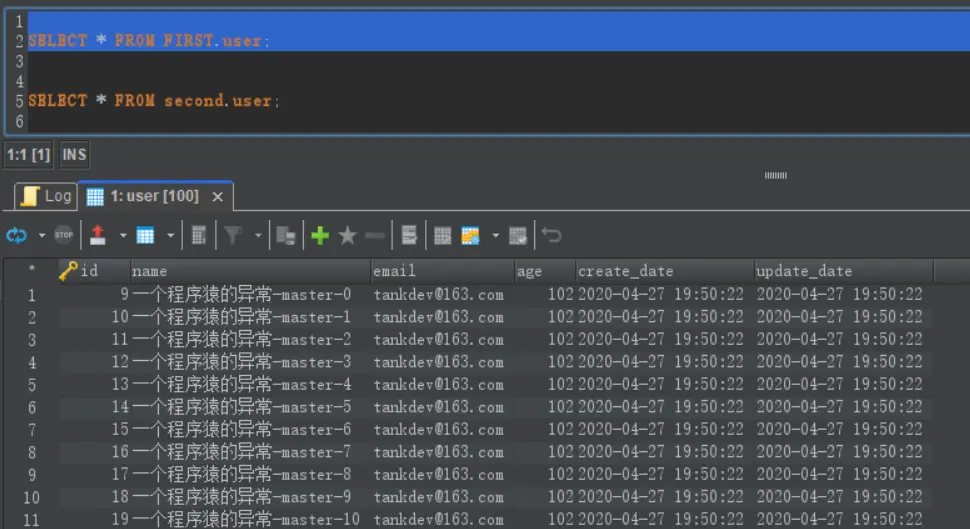Expand the export options dropdown arrow
The image size is (970, 529).
click(x=122, y=236)
